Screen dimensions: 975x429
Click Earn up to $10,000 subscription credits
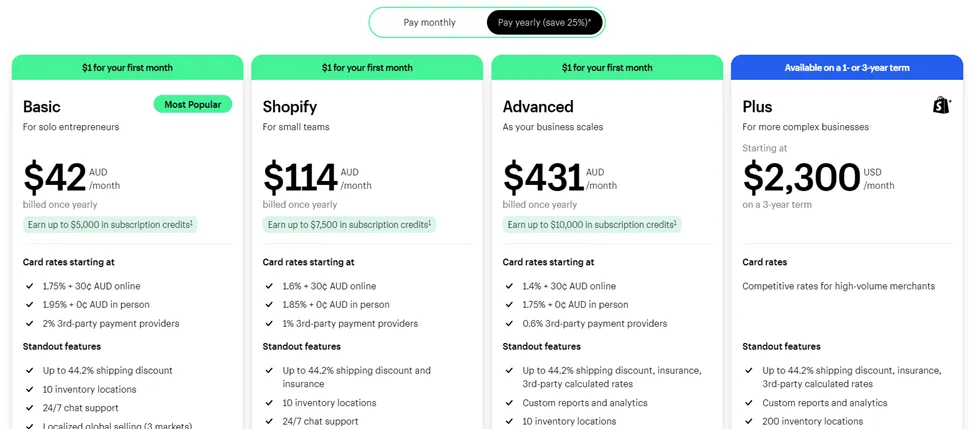(592, 225)
